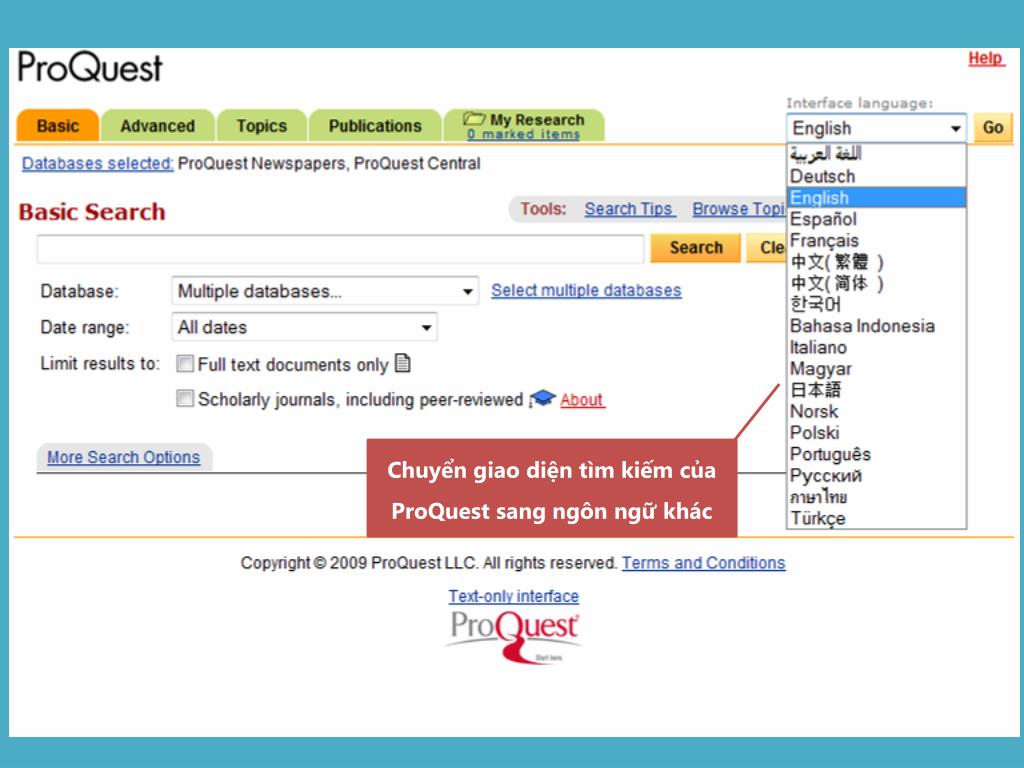The image size is (1024, 768).
Task: Select Français from the language list
Action: pyautogui.click(x=876, y=240)
